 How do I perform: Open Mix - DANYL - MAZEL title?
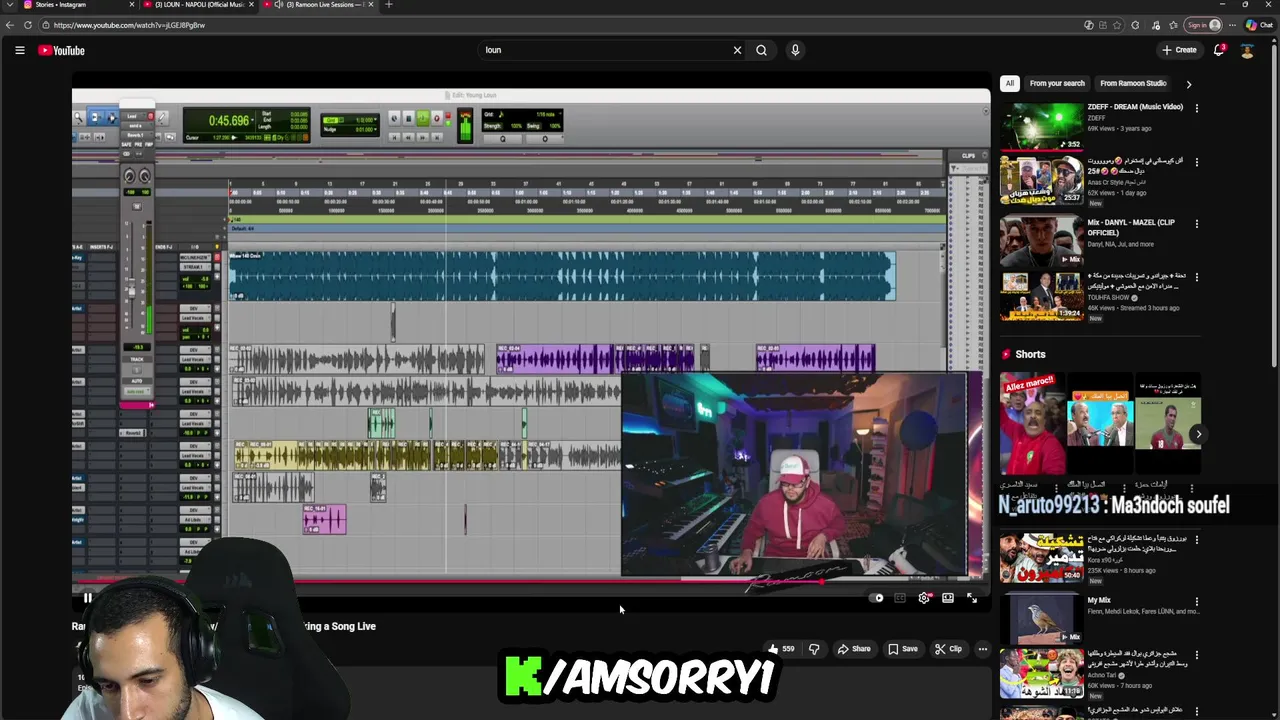1131,227
